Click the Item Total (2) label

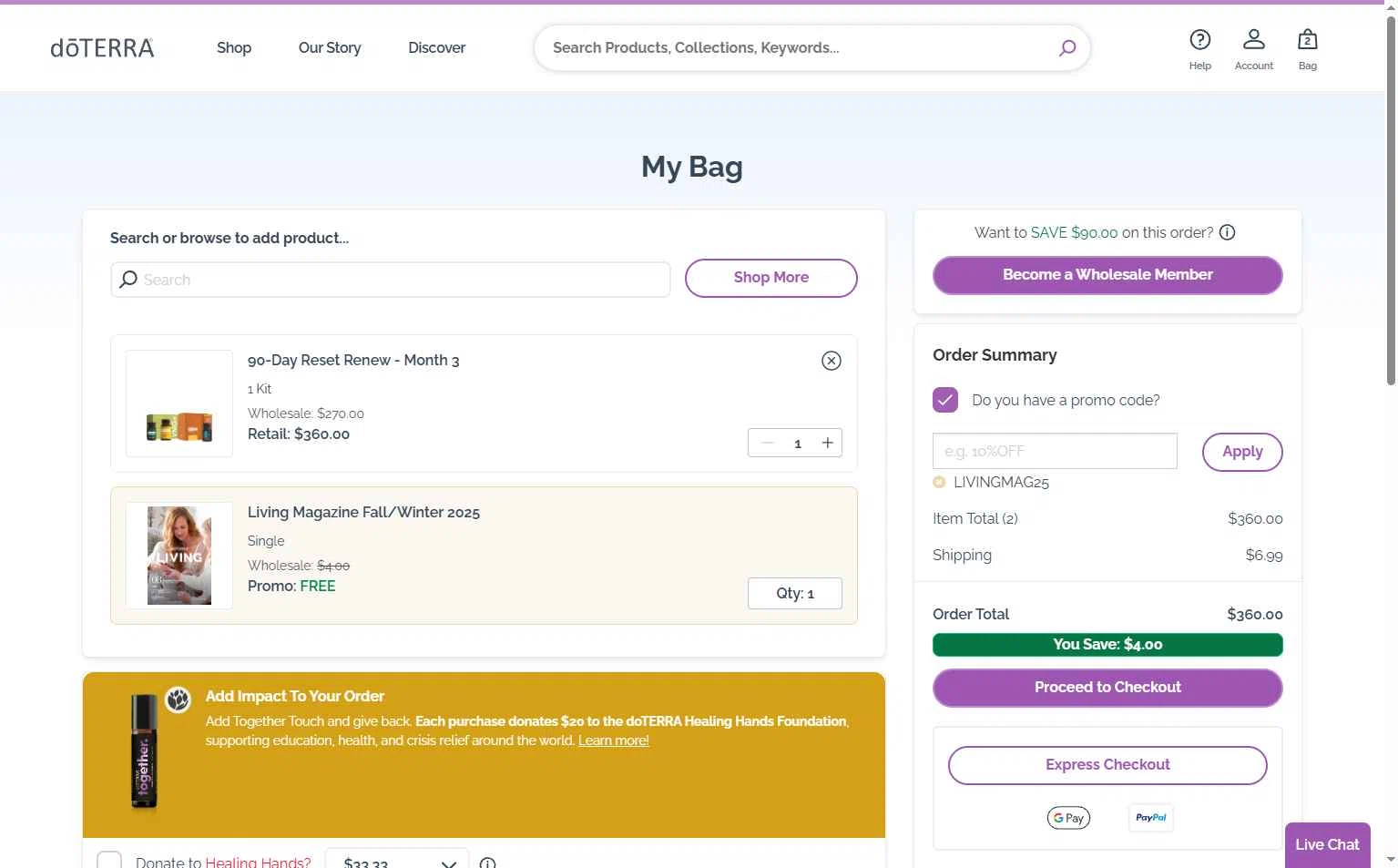click(x=975, y=518)
